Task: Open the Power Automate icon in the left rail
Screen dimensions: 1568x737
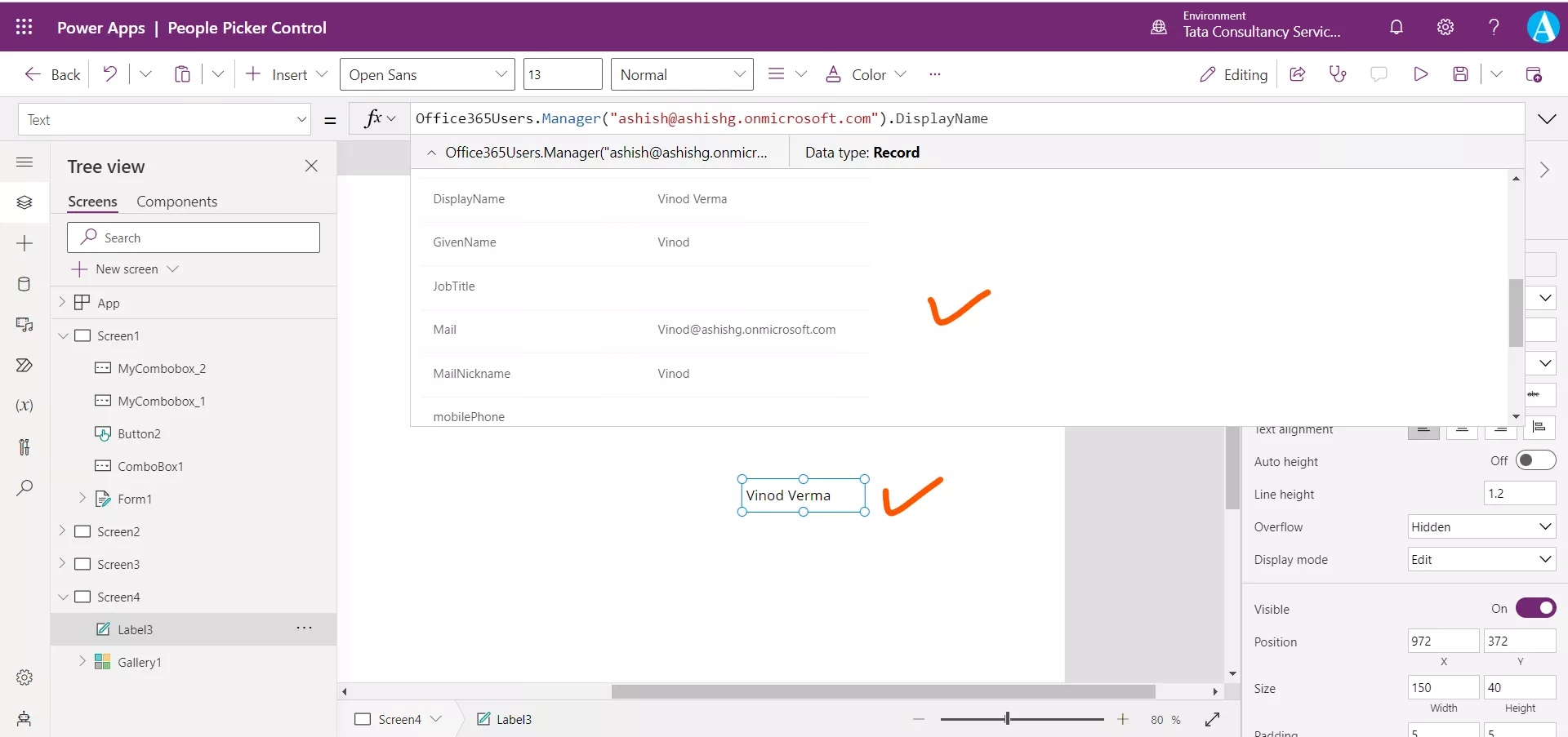Action: (24, 365)
